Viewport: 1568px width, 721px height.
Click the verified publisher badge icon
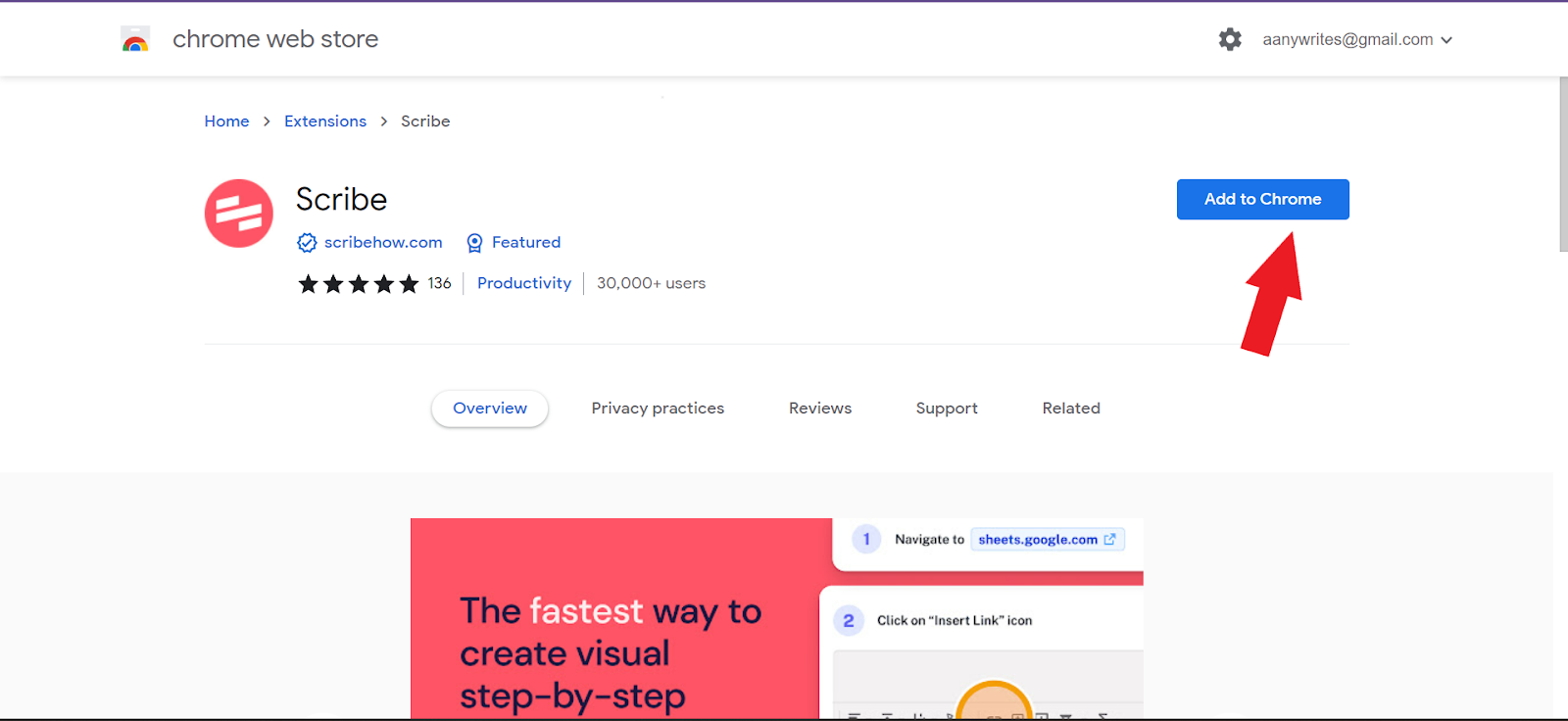click(x=307, y=243)
